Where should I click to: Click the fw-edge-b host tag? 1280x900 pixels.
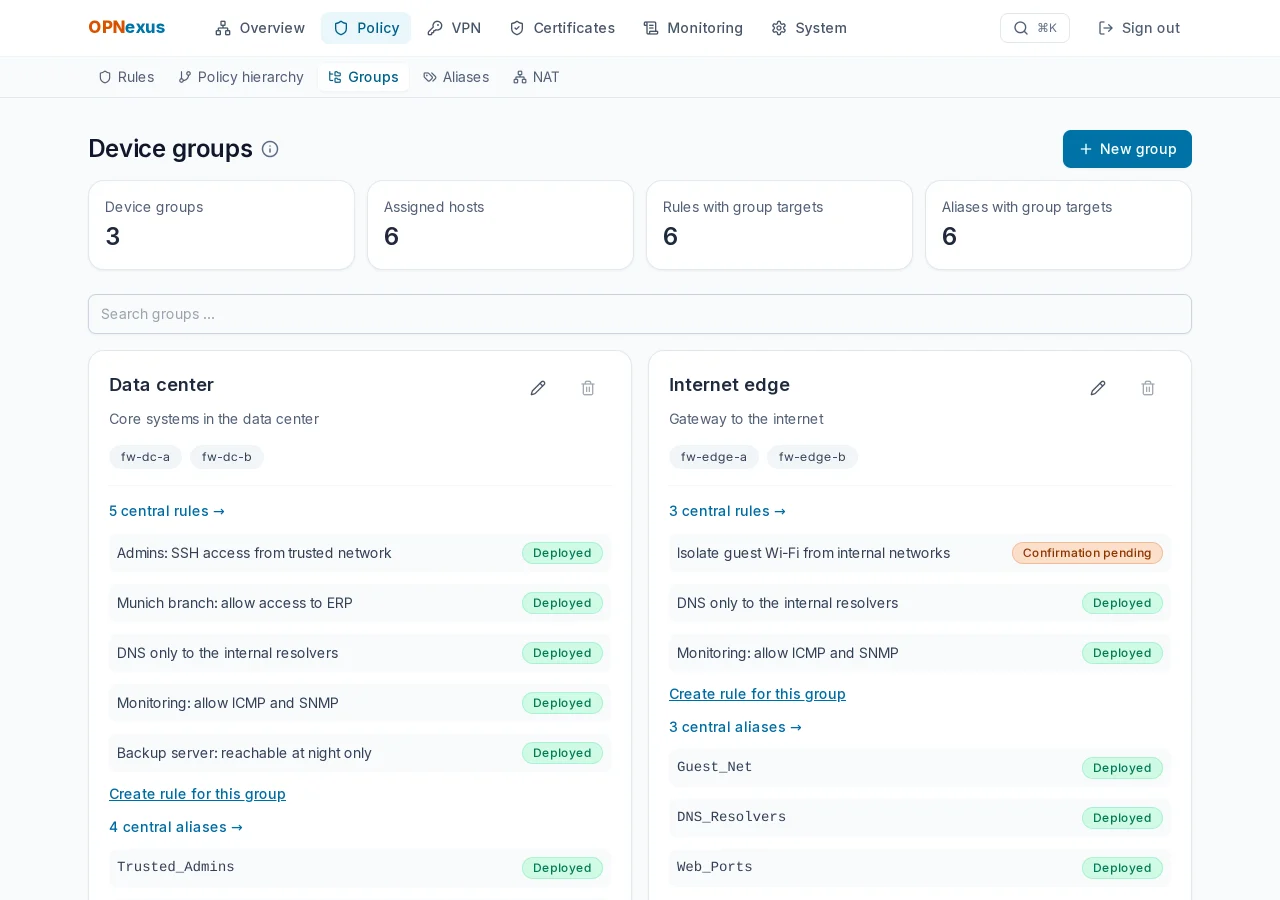click(x=812, y=457)
